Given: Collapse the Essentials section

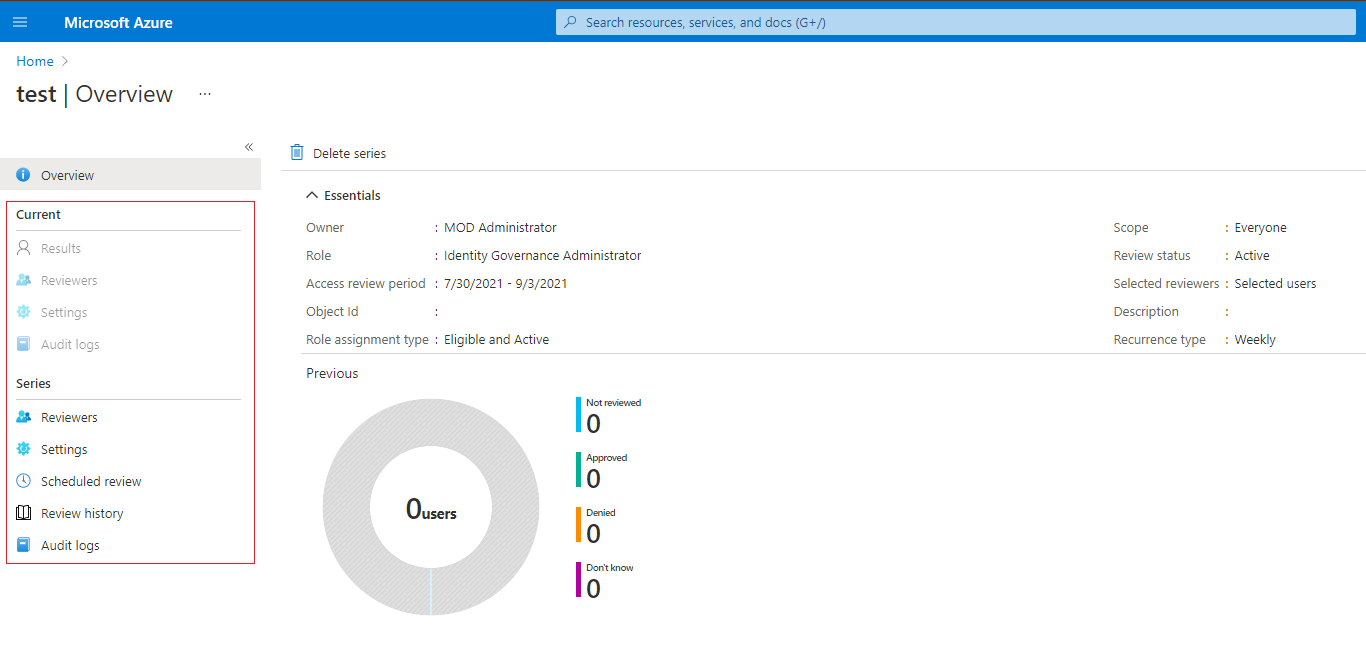Looking at the screenshot, I should (x=313, y=195).
